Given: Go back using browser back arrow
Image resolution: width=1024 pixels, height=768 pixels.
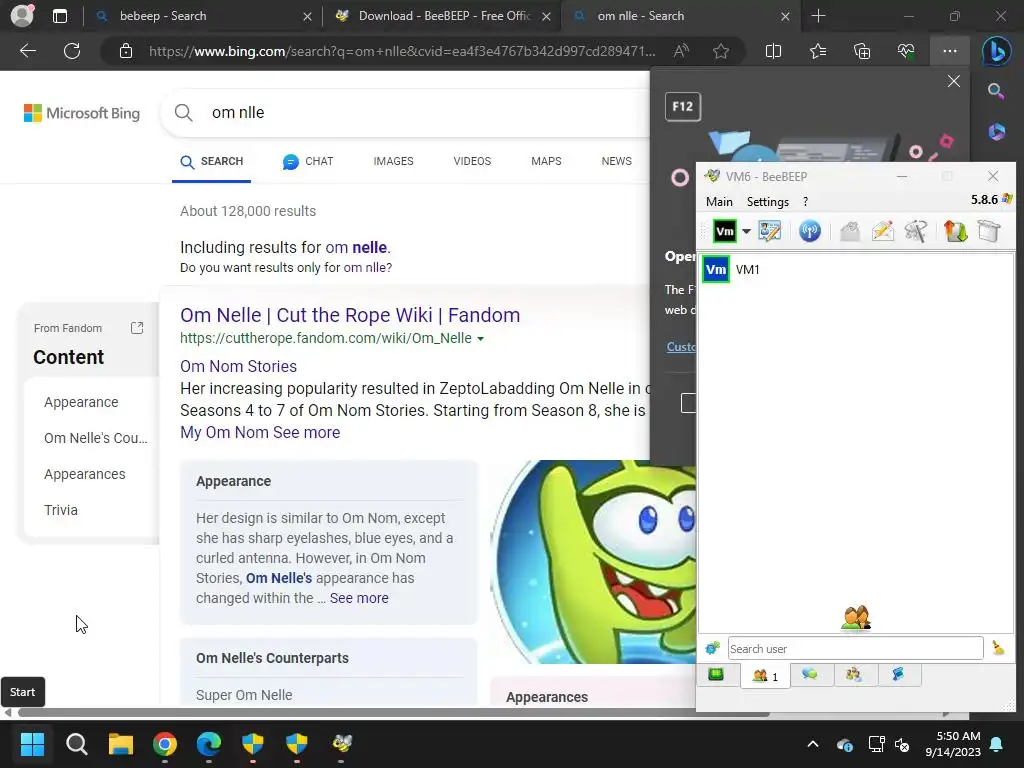Looking at the screenshot, I should click(x=27, y=51).
